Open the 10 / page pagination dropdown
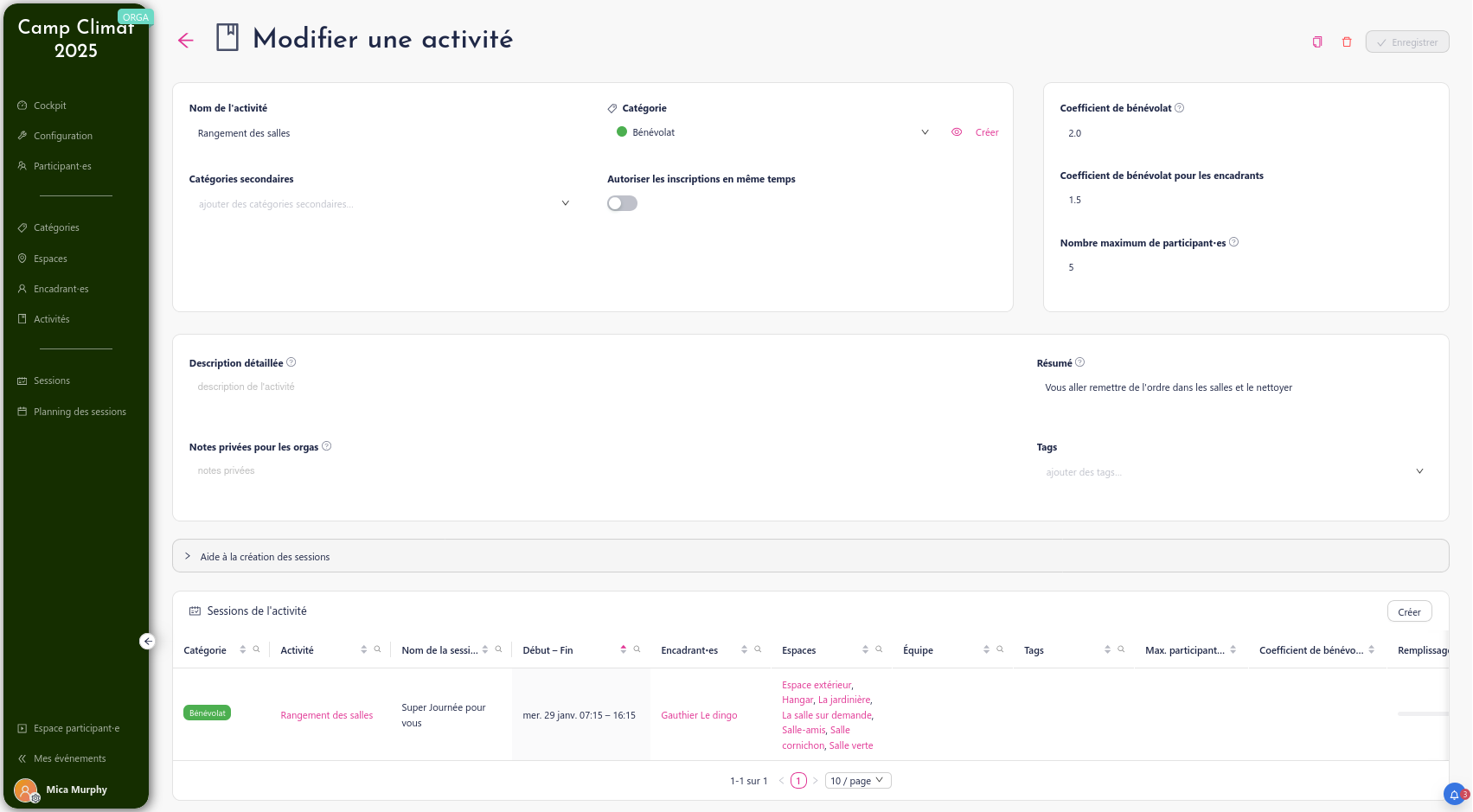This screenshot has height=812, width=1473. (x=857, y=781)
